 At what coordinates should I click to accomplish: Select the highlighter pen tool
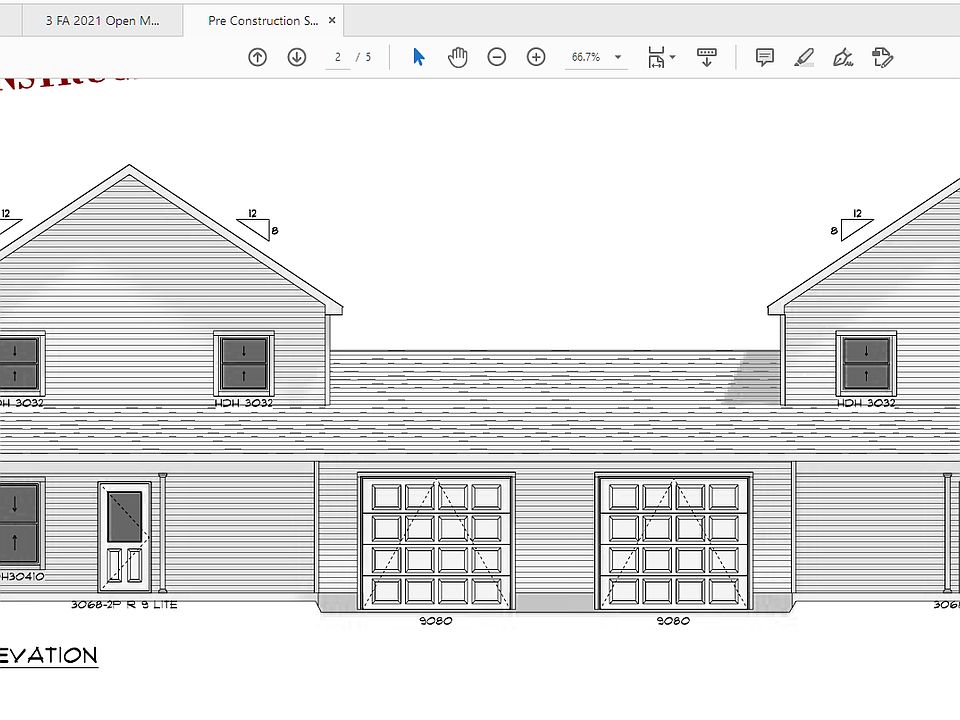click(x=804, y=58)
